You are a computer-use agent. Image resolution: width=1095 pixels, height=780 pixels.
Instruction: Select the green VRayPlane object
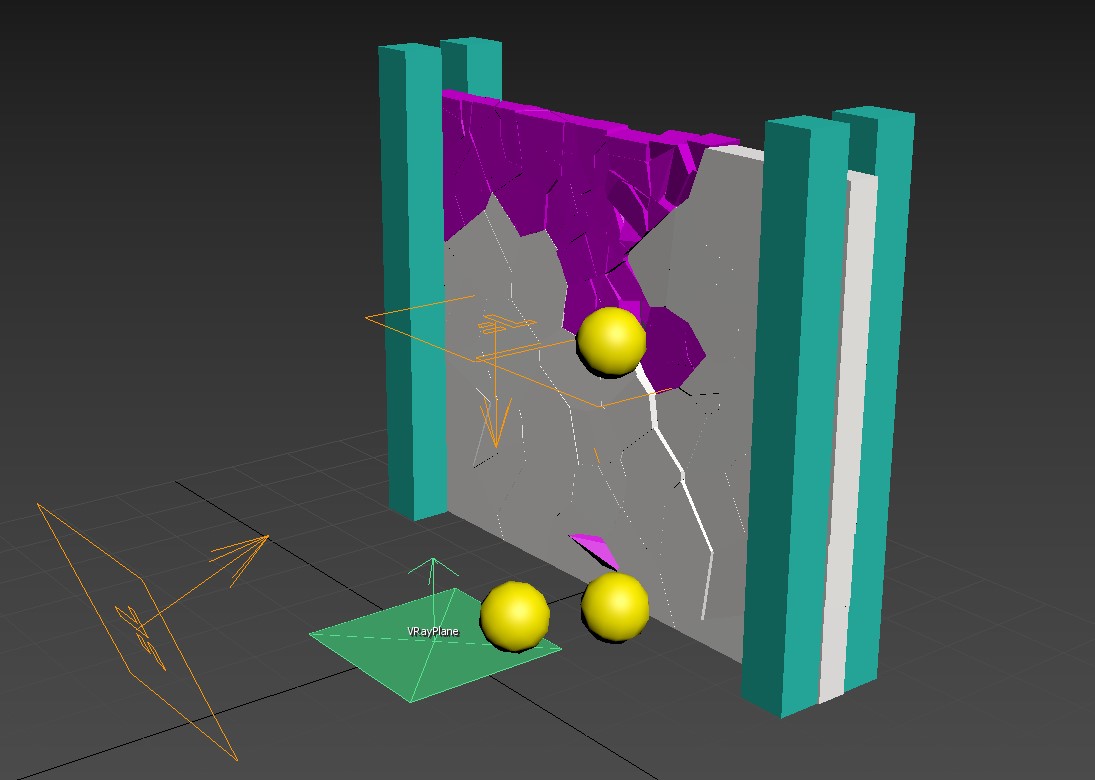pyautogui.click(x=400, y=660)
